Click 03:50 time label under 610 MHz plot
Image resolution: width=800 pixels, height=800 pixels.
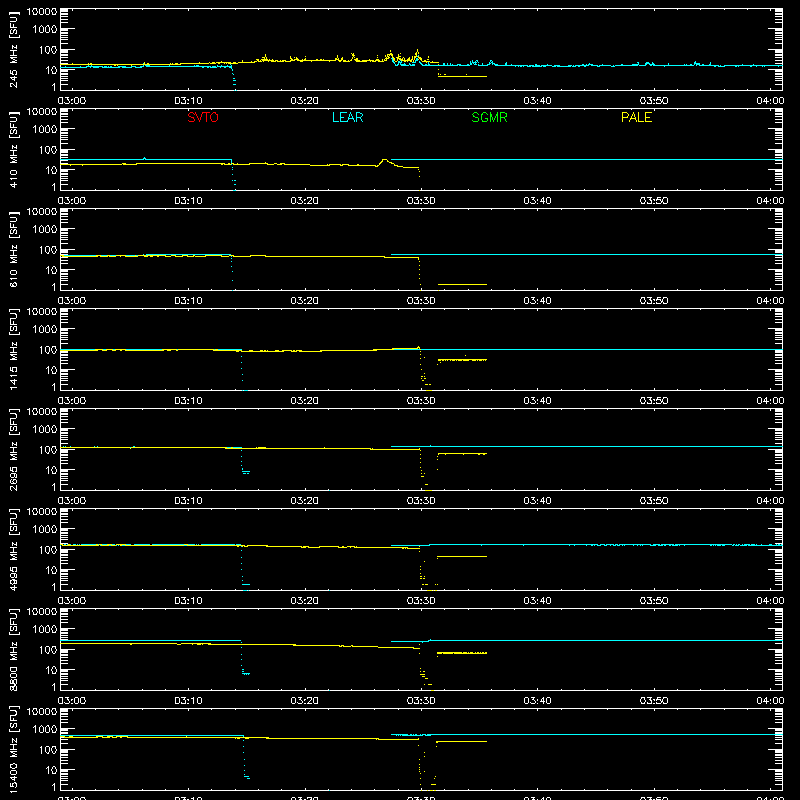654,301
